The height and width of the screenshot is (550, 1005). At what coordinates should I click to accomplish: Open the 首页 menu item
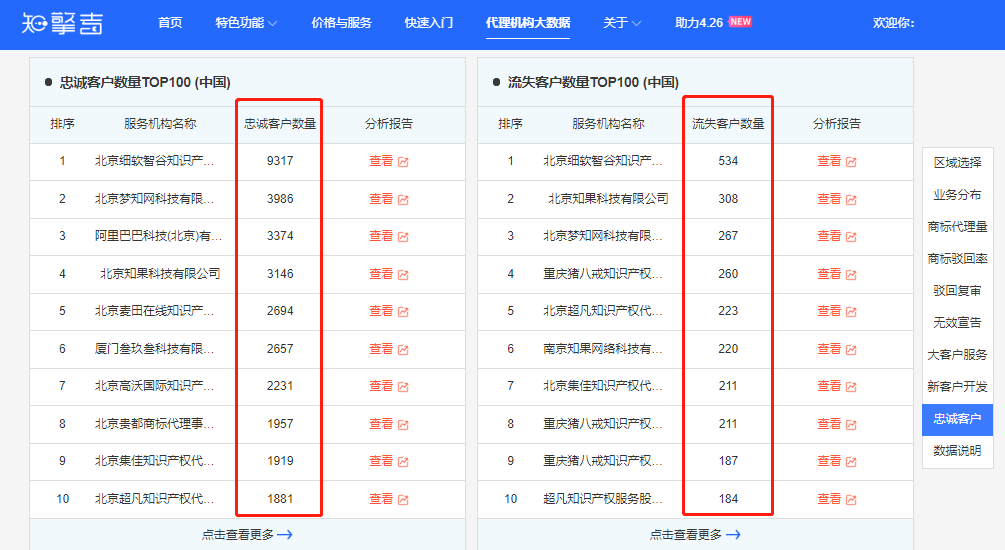(x=170, y=23)
